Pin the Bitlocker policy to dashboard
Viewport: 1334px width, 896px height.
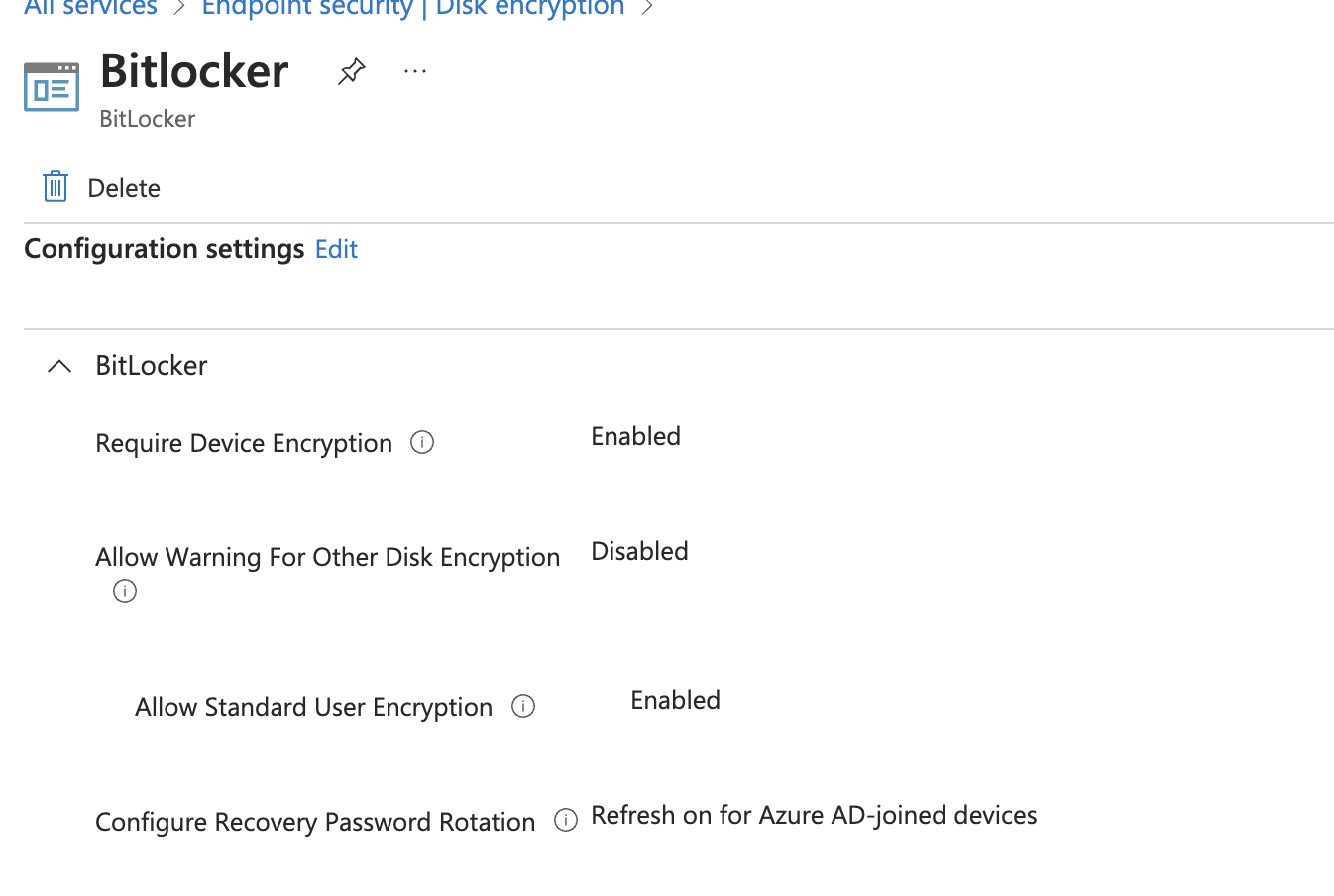[352, 71]
